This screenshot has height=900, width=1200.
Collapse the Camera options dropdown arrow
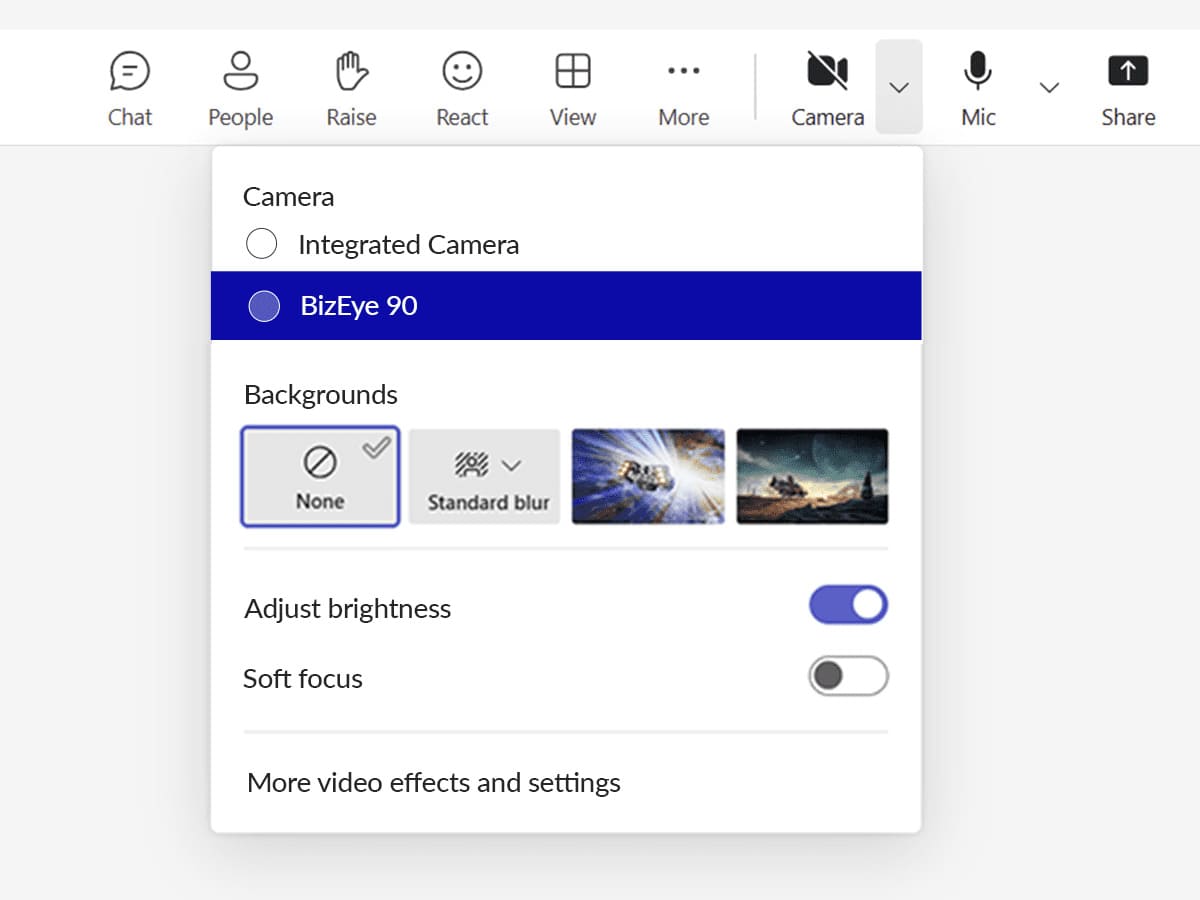(x=899, y=88)
